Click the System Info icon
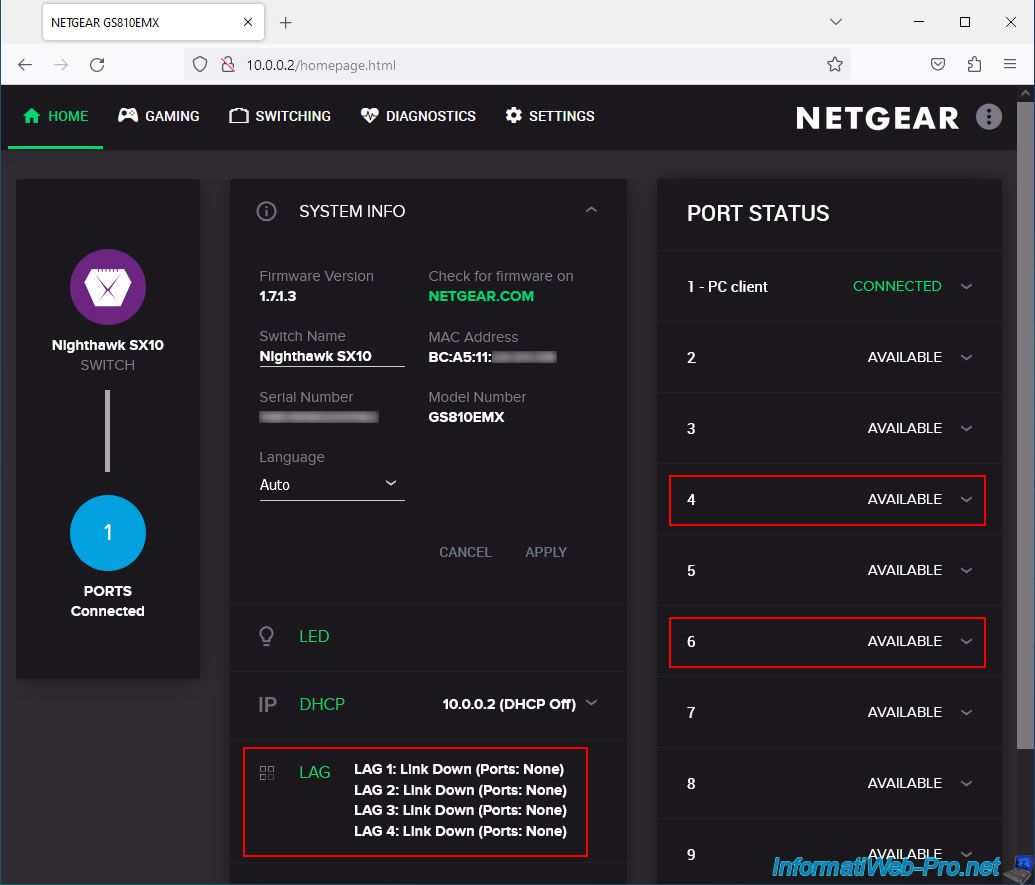1035x885 pixels. point(266,211)
